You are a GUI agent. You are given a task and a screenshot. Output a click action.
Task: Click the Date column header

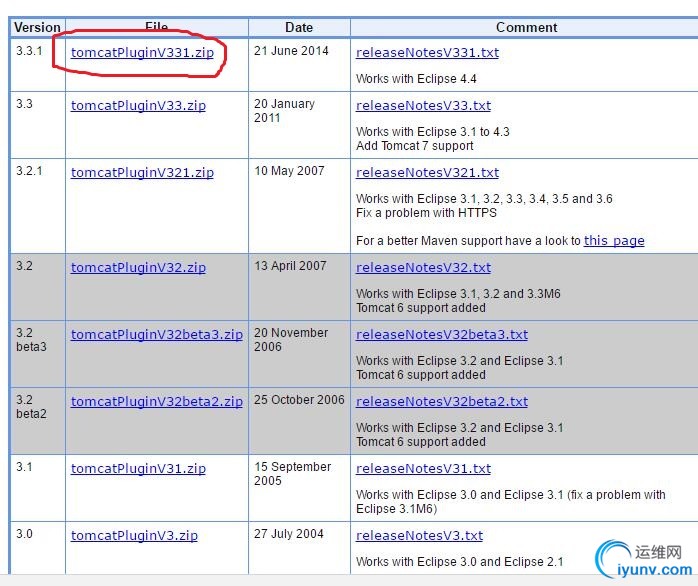299,28
